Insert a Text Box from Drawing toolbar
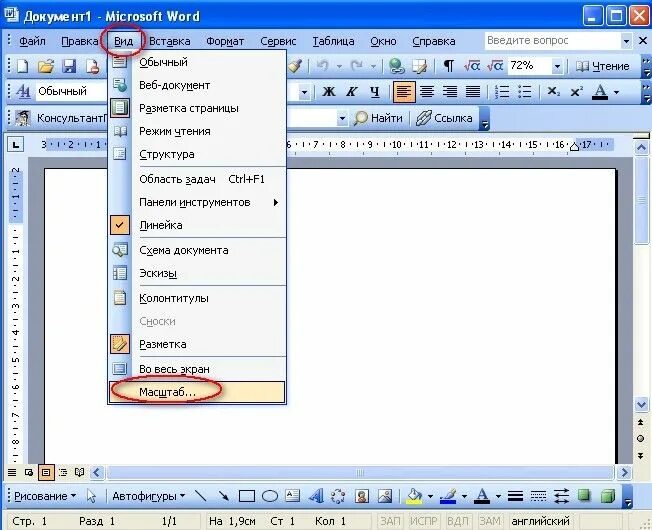 pos(293,495)
